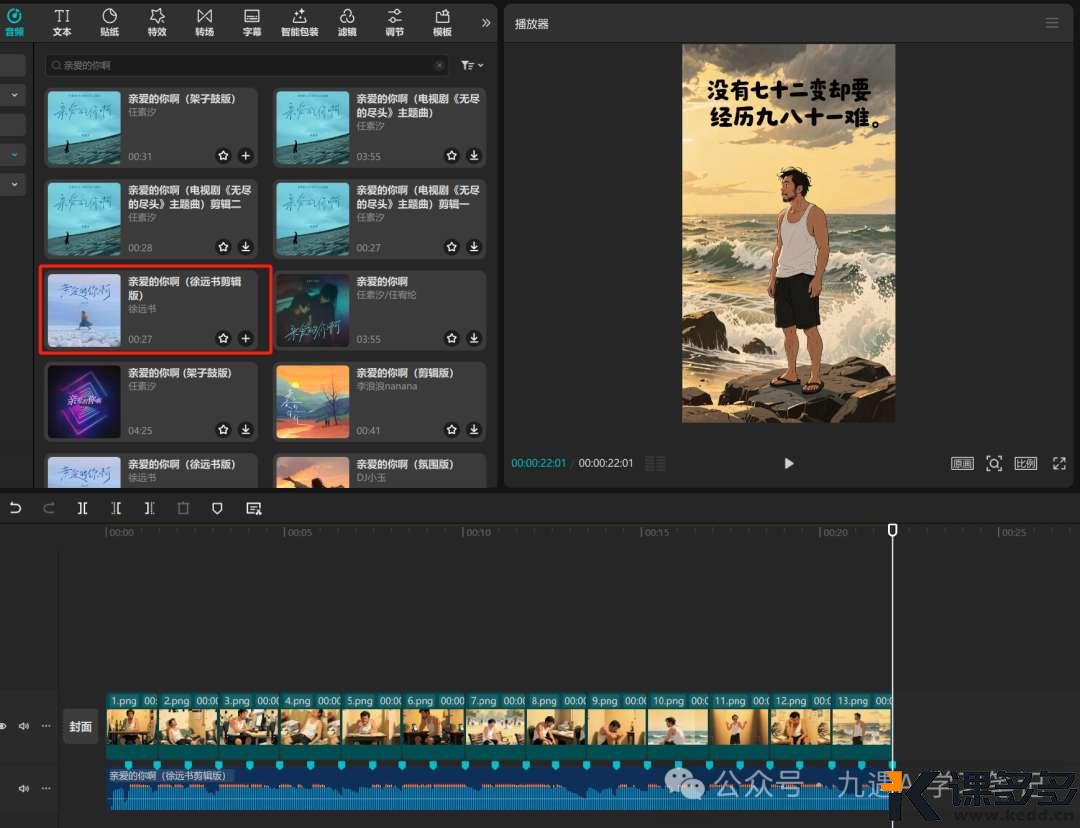The image size is (1080, 828).
Task: Open the 转场 (transitions) panel
Action: [204, 22]
